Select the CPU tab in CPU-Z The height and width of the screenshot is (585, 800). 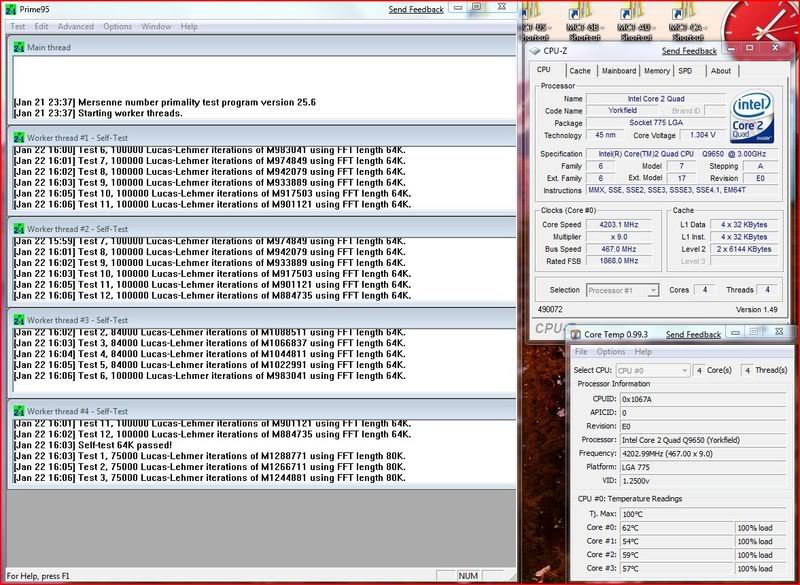point(544,70)
